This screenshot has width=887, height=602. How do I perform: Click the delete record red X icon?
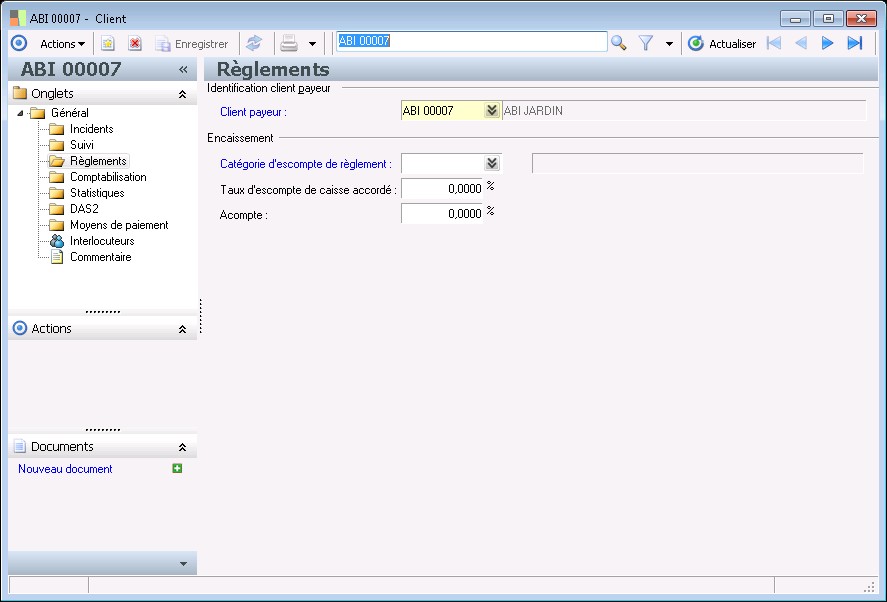pos(135,44)
